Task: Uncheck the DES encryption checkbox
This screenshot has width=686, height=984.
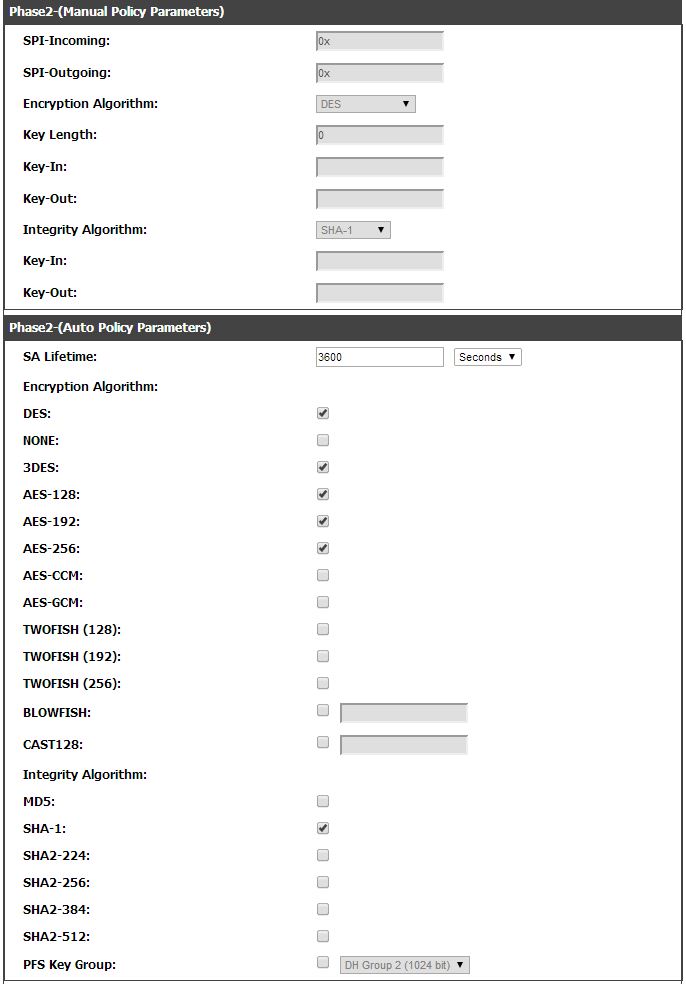Action: click(322, 413)
